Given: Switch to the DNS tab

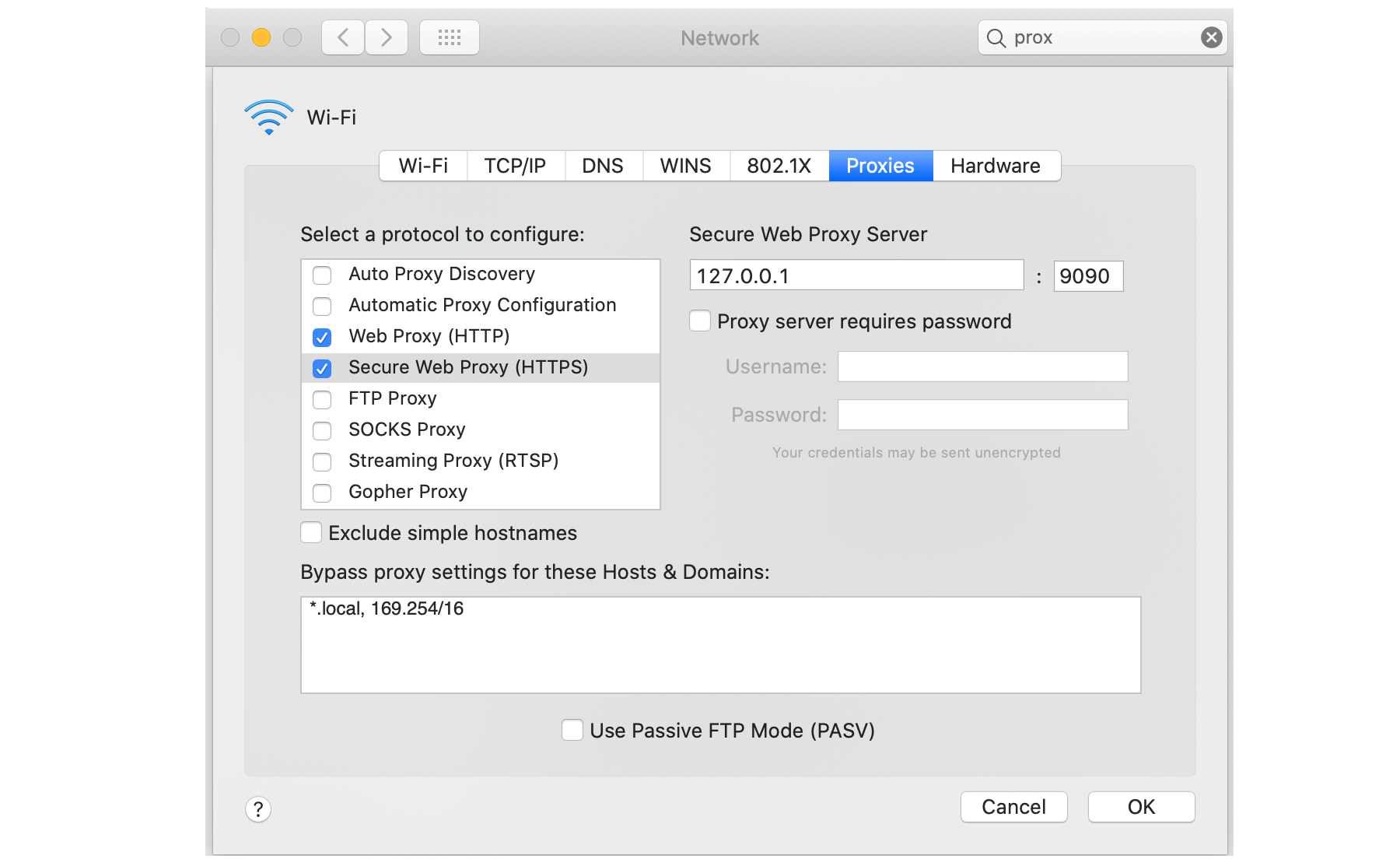Looking at the screenshot, I should (603, 166).
